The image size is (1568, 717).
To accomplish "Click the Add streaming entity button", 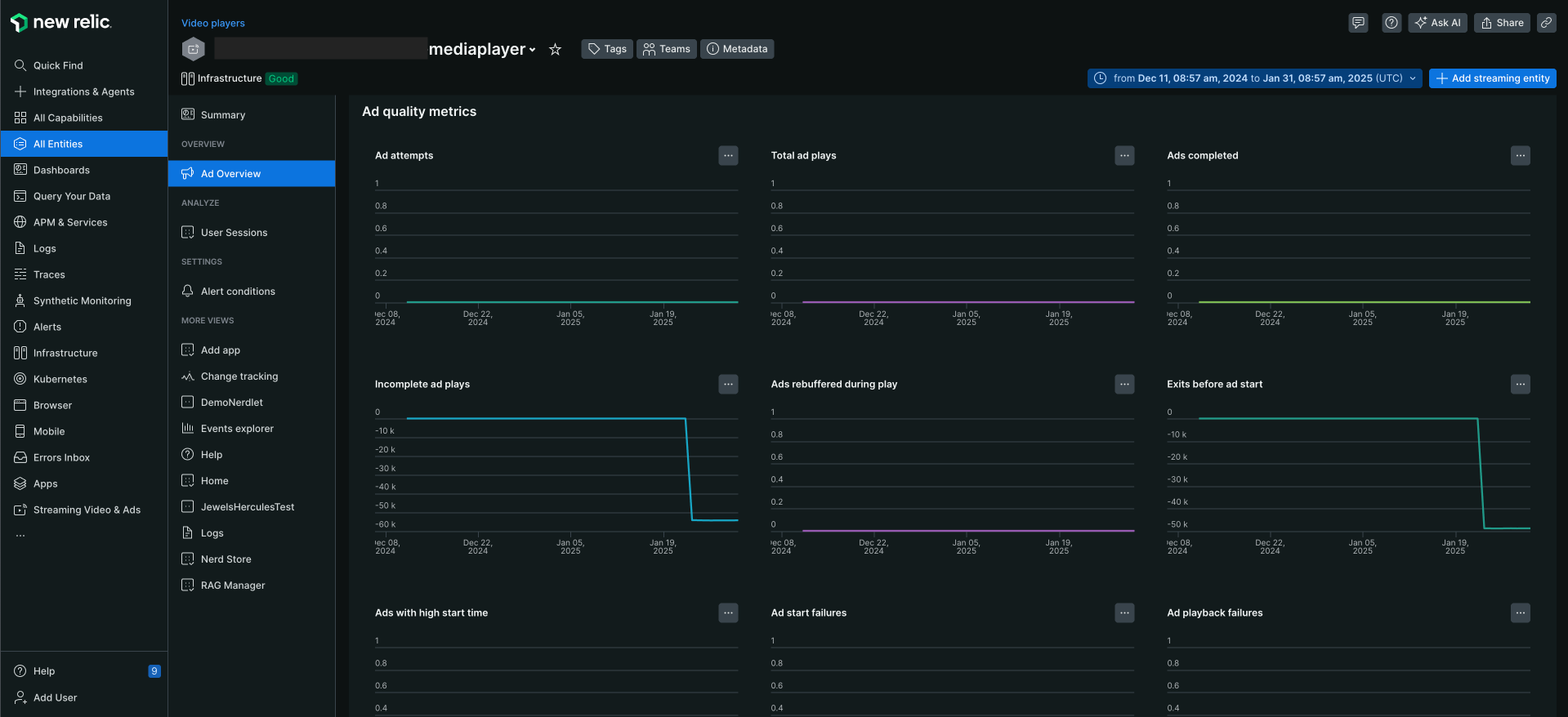I will tap(1492, 78).
